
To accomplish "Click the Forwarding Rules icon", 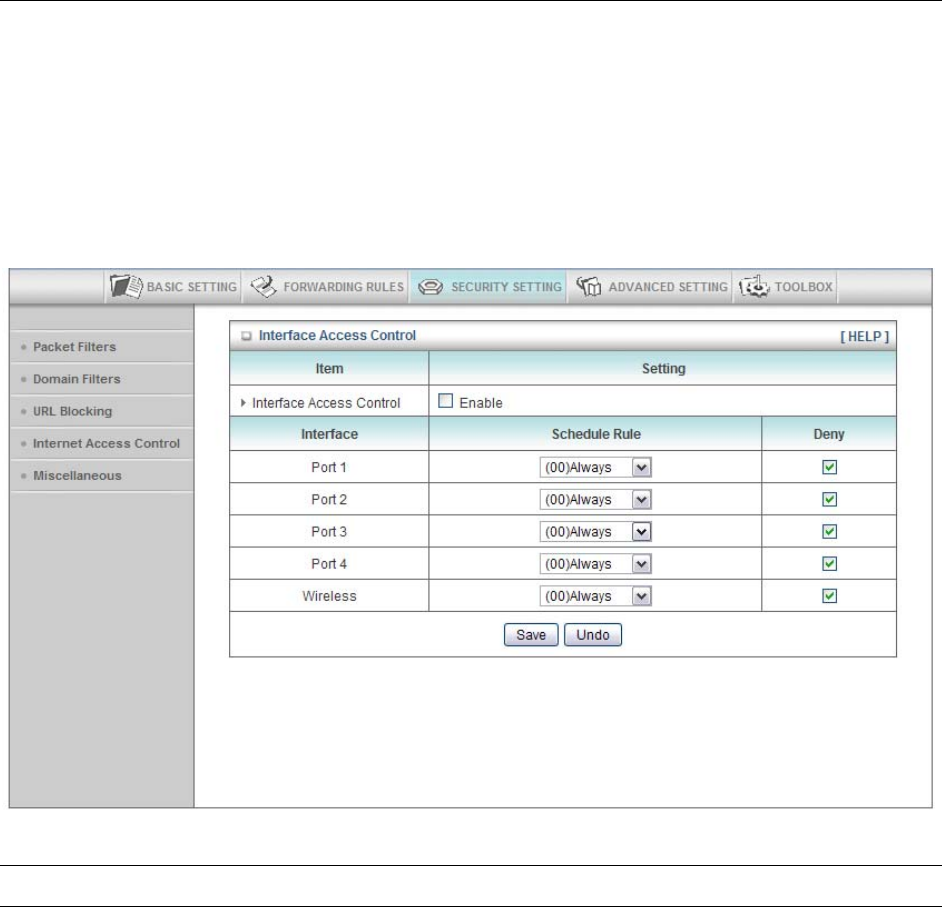I will coord(262,287).
